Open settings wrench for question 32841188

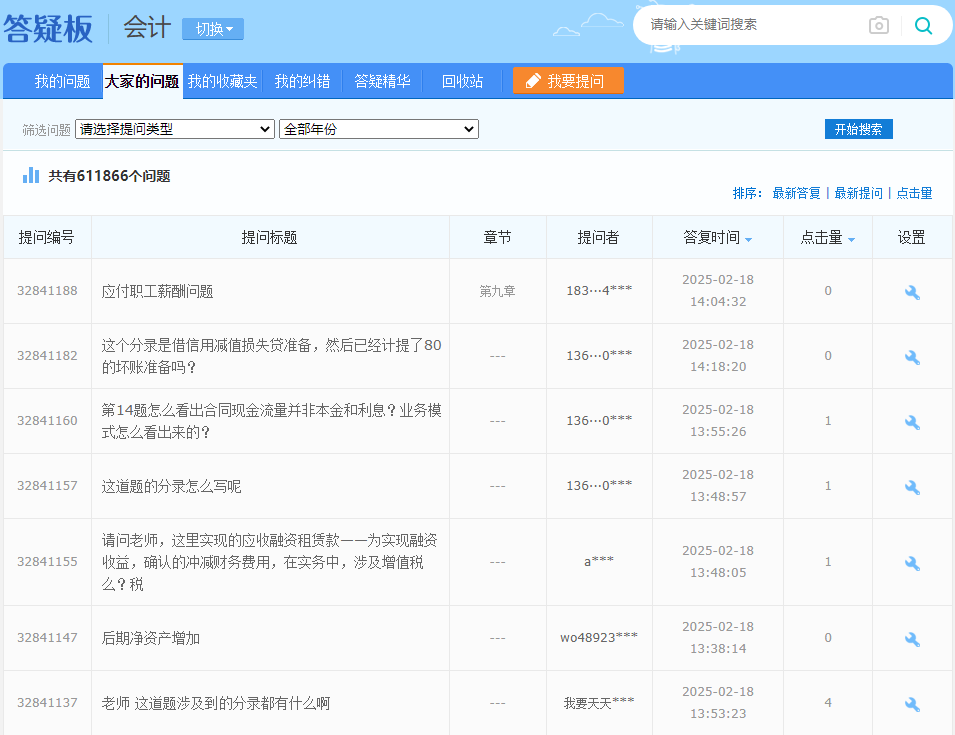911,291
